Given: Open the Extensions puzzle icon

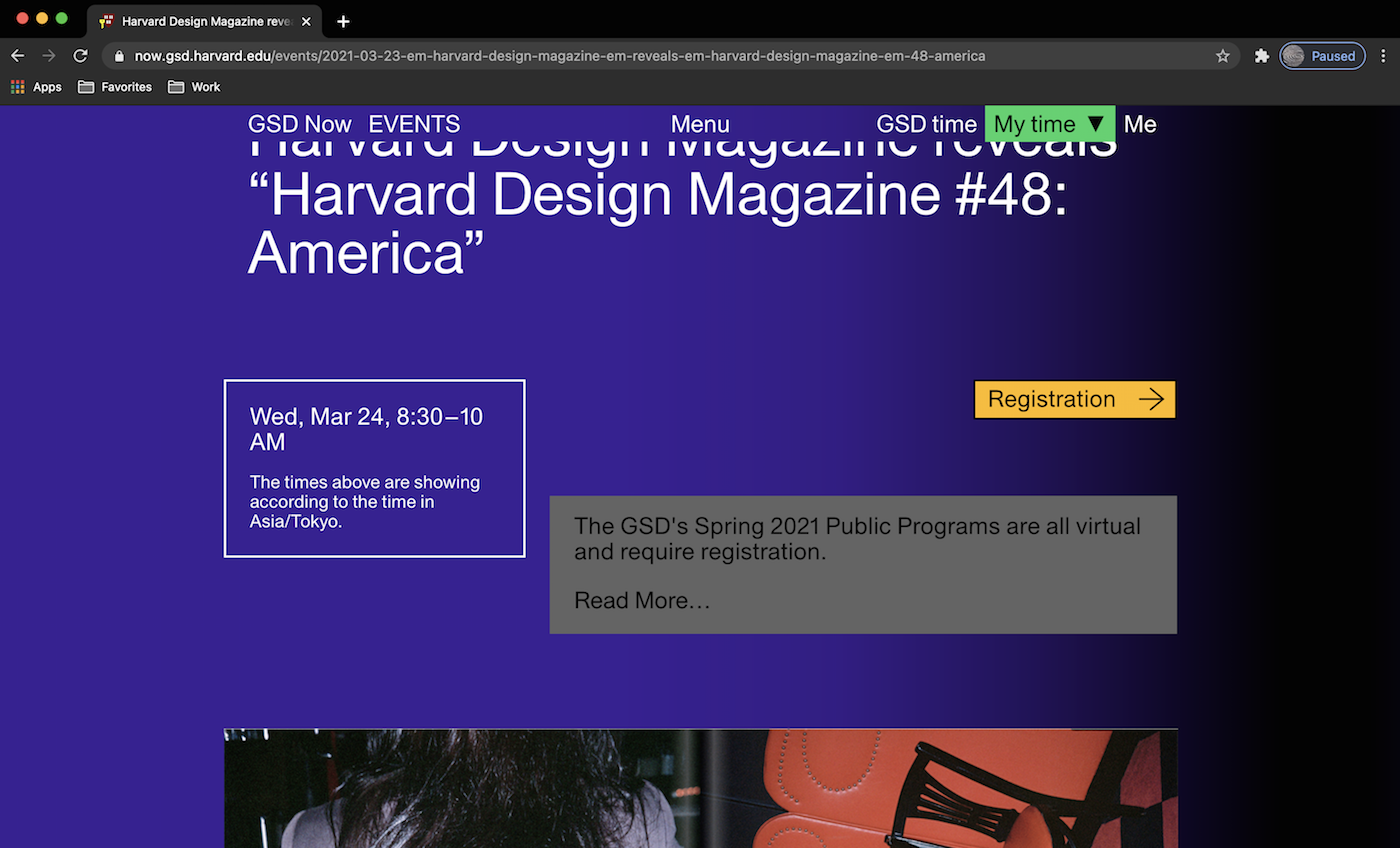Looking at the screenshot, I should tap(1261, 56).
